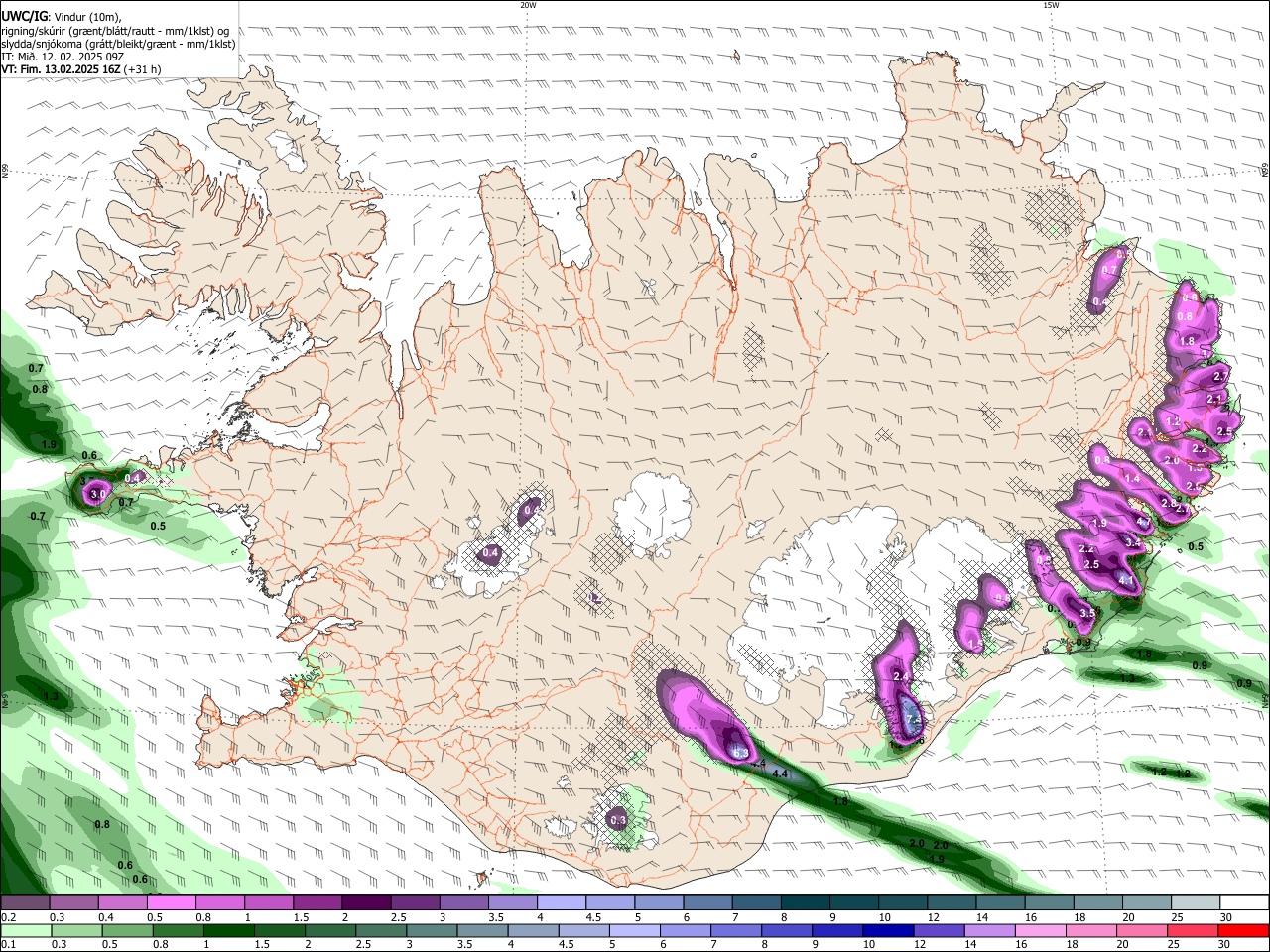Click the 3.0 precipitation value on the map
Viewport: 1270px width, 952px height.
[x=97, y=494]
